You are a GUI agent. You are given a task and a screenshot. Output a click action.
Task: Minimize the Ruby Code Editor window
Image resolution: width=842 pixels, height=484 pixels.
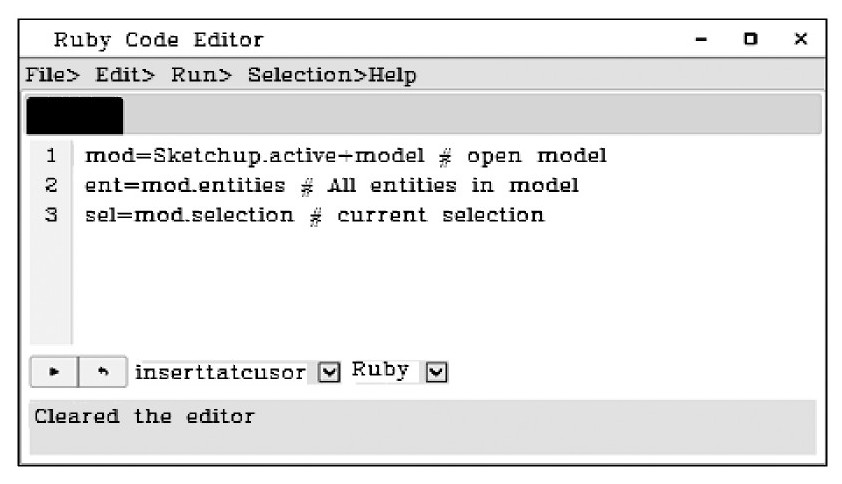[x=701, y=39]
